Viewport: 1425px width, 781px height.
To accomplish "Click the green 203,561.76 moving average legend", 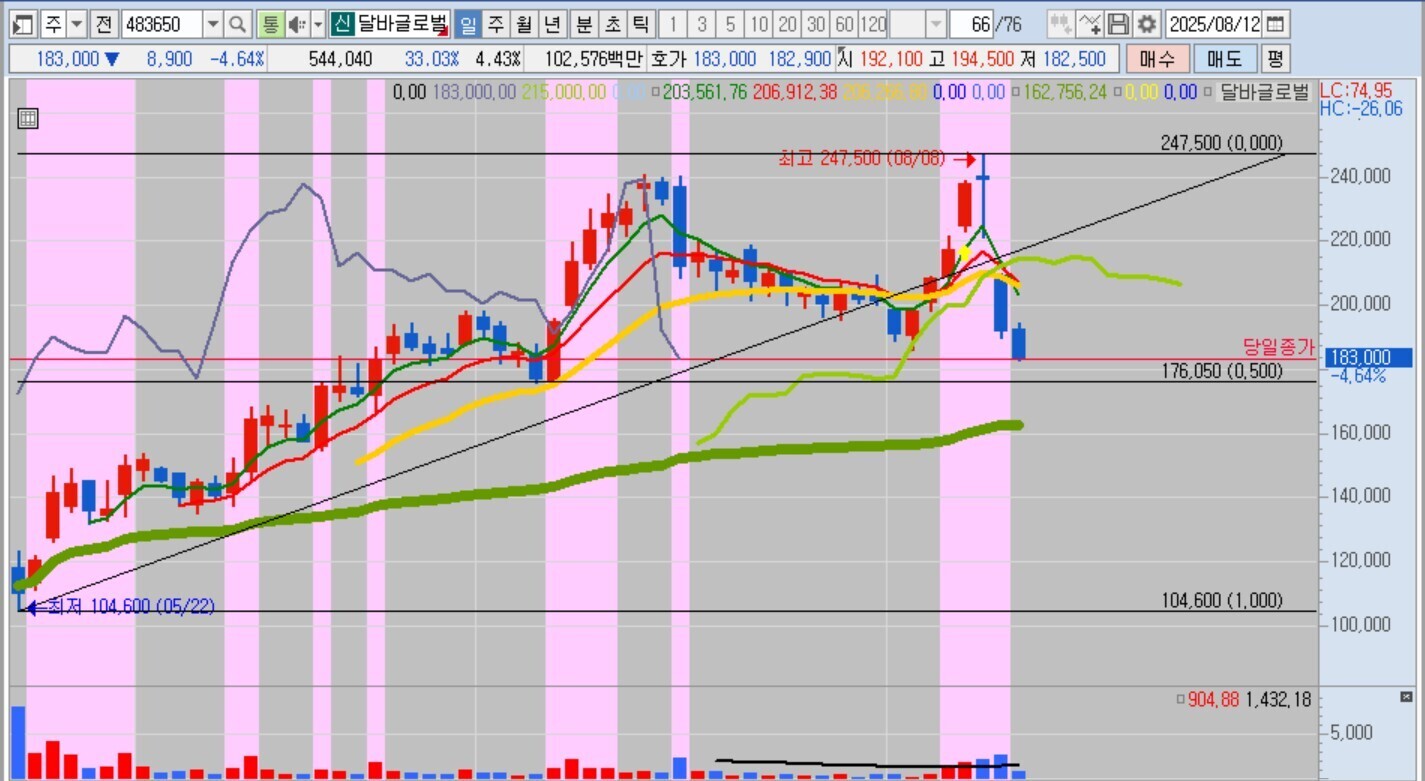I will click(x=705, y=93).
